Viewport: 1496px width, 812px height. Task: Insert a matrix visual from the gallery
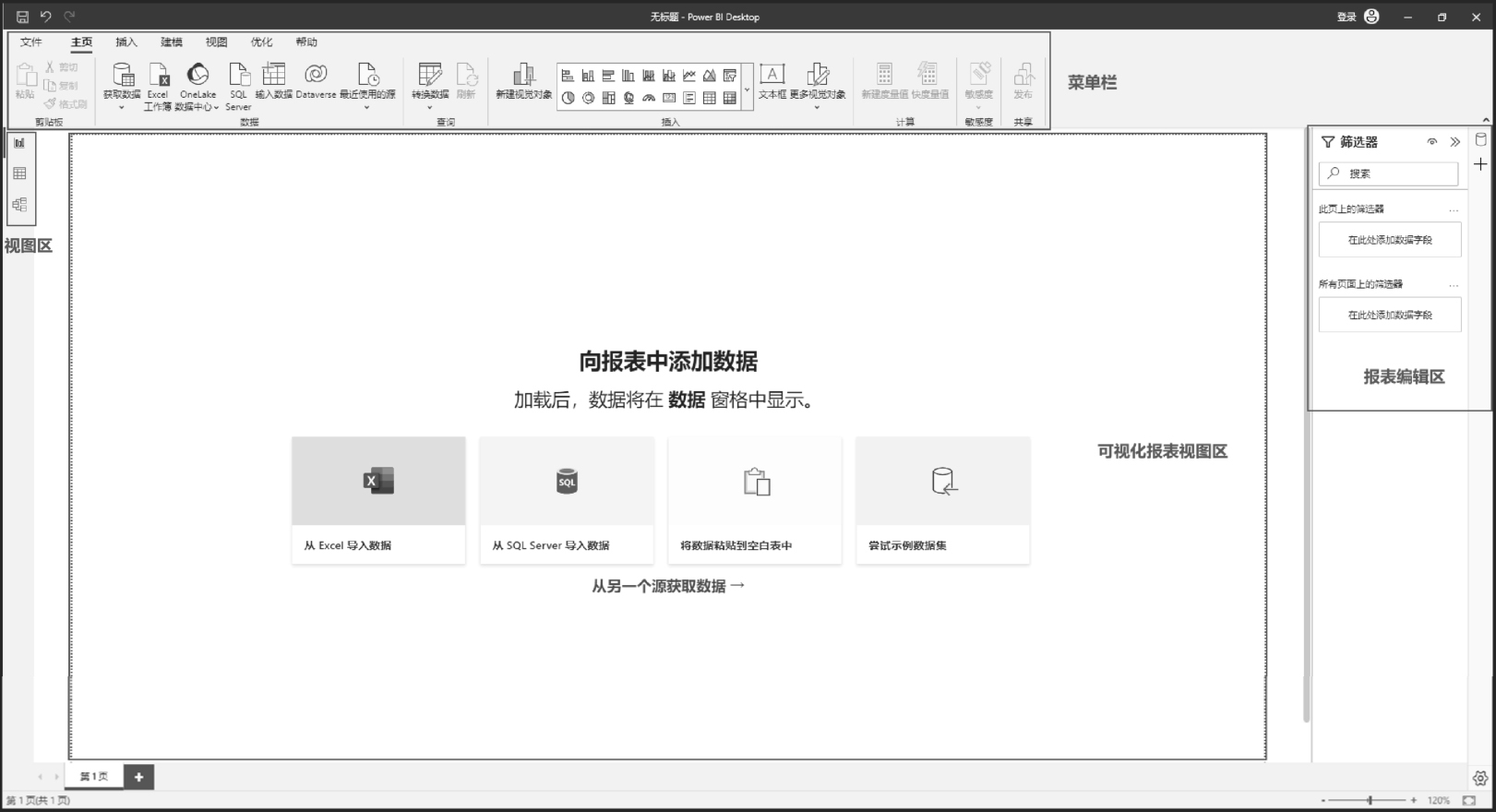coord(730,98)
